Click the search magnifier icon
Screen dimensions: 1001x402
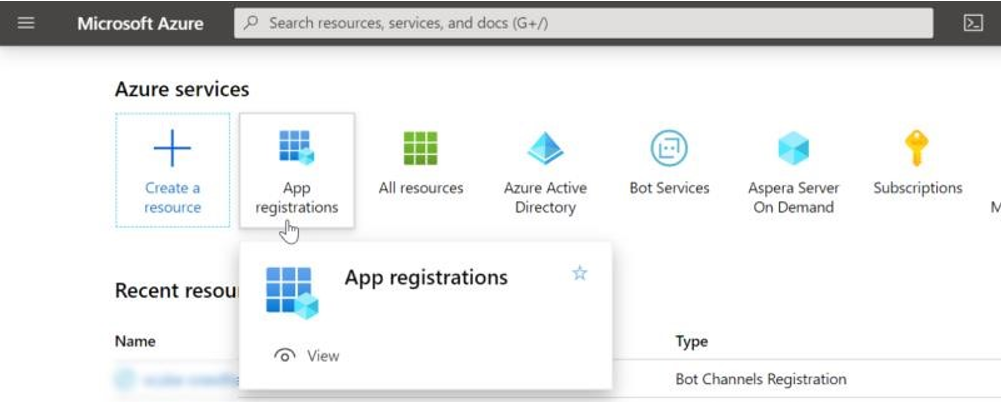pyautogui.click(x=252, y=23)
